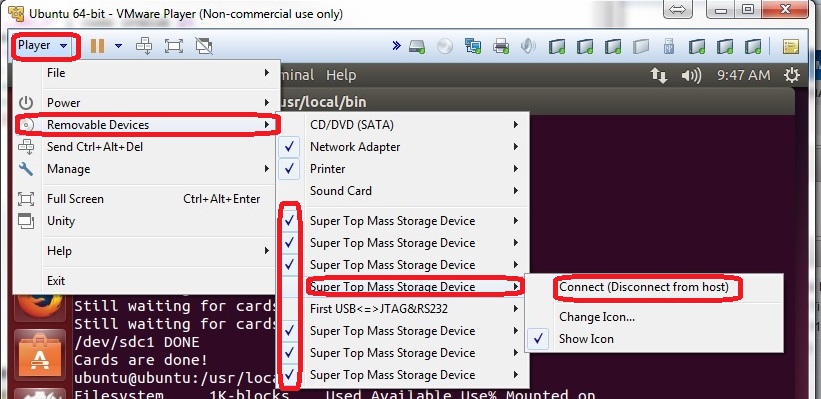Click the USB stick toolbar icon
Viewport: 821px width, 399px height.
pyautogui.click(x=669, y=47)
